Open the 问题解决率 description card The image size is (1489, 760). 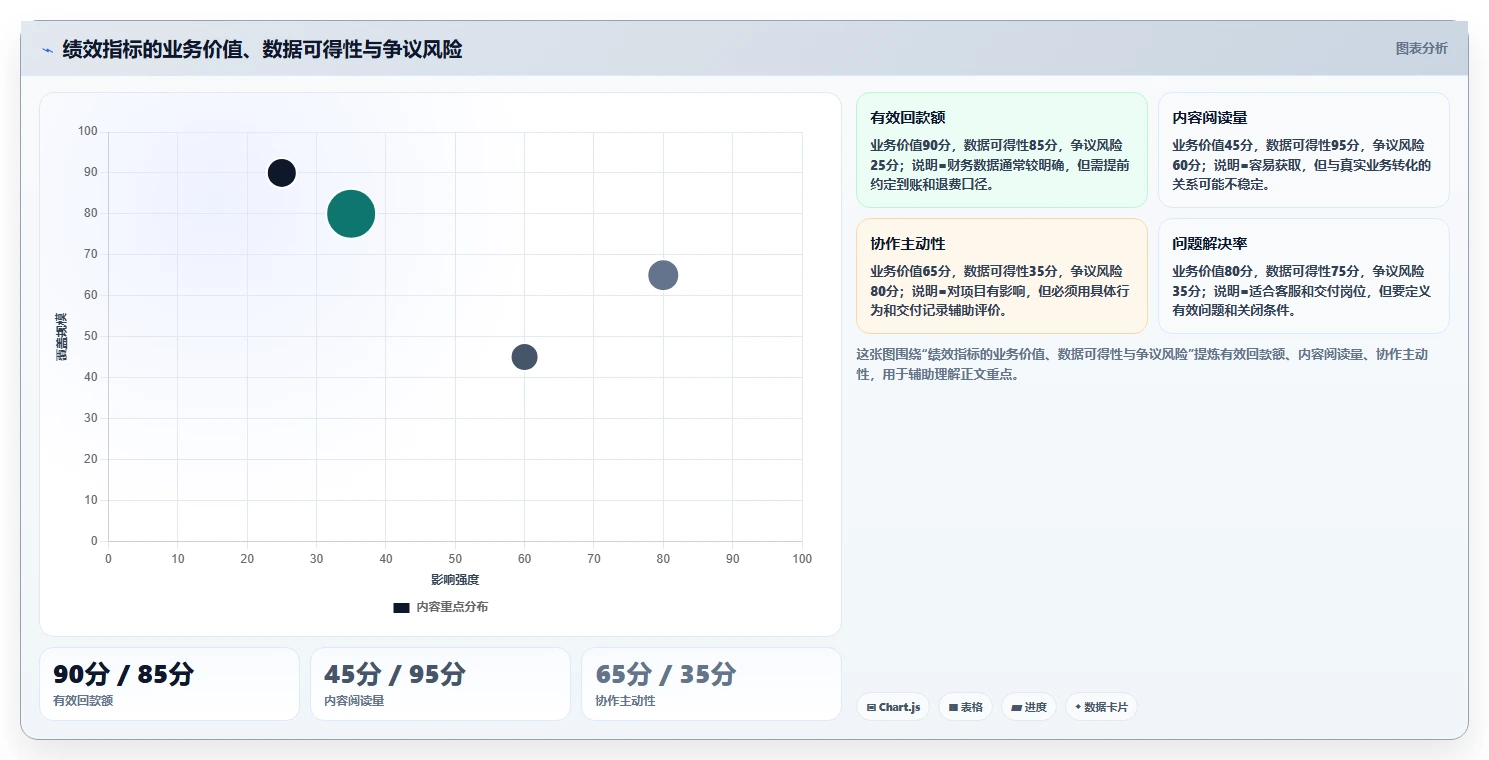point(1304,276)
